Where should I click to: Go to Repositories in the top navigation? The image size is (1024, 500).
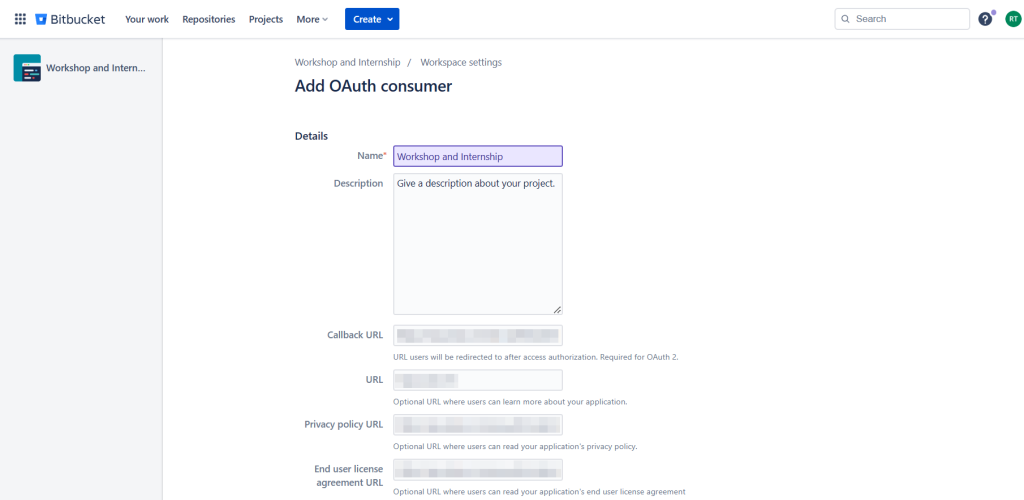(x=209, y=19)
